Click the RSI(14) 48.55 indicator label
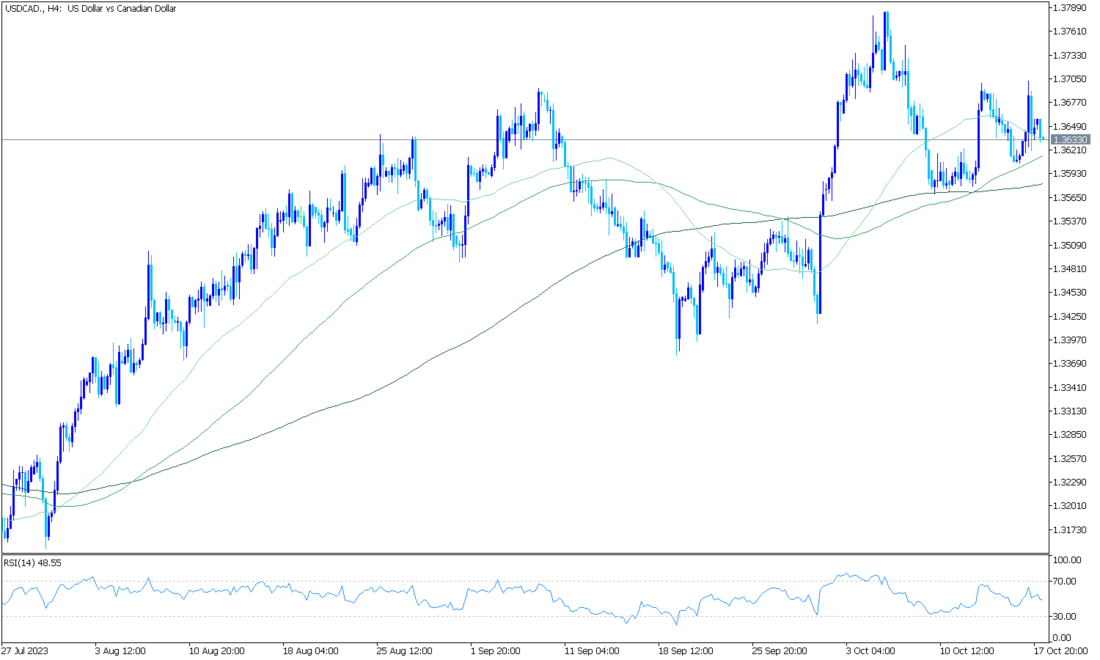 pos(32,563)
